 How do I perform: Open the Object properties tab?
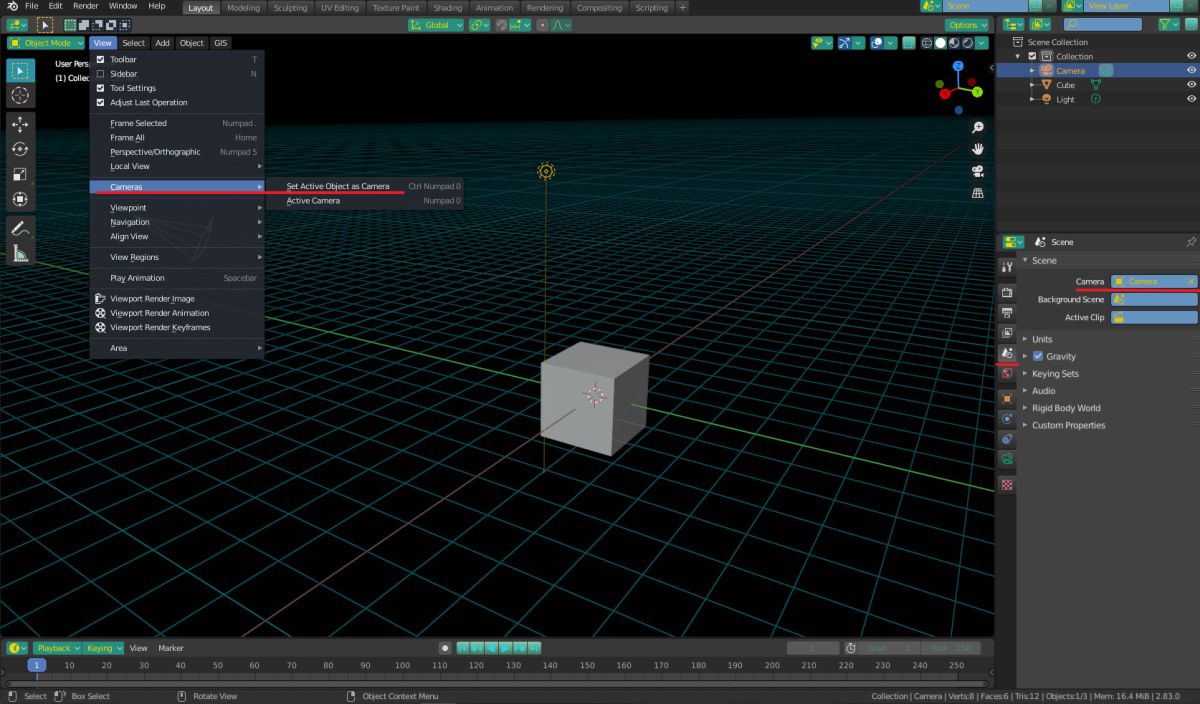click(1007, 398)
